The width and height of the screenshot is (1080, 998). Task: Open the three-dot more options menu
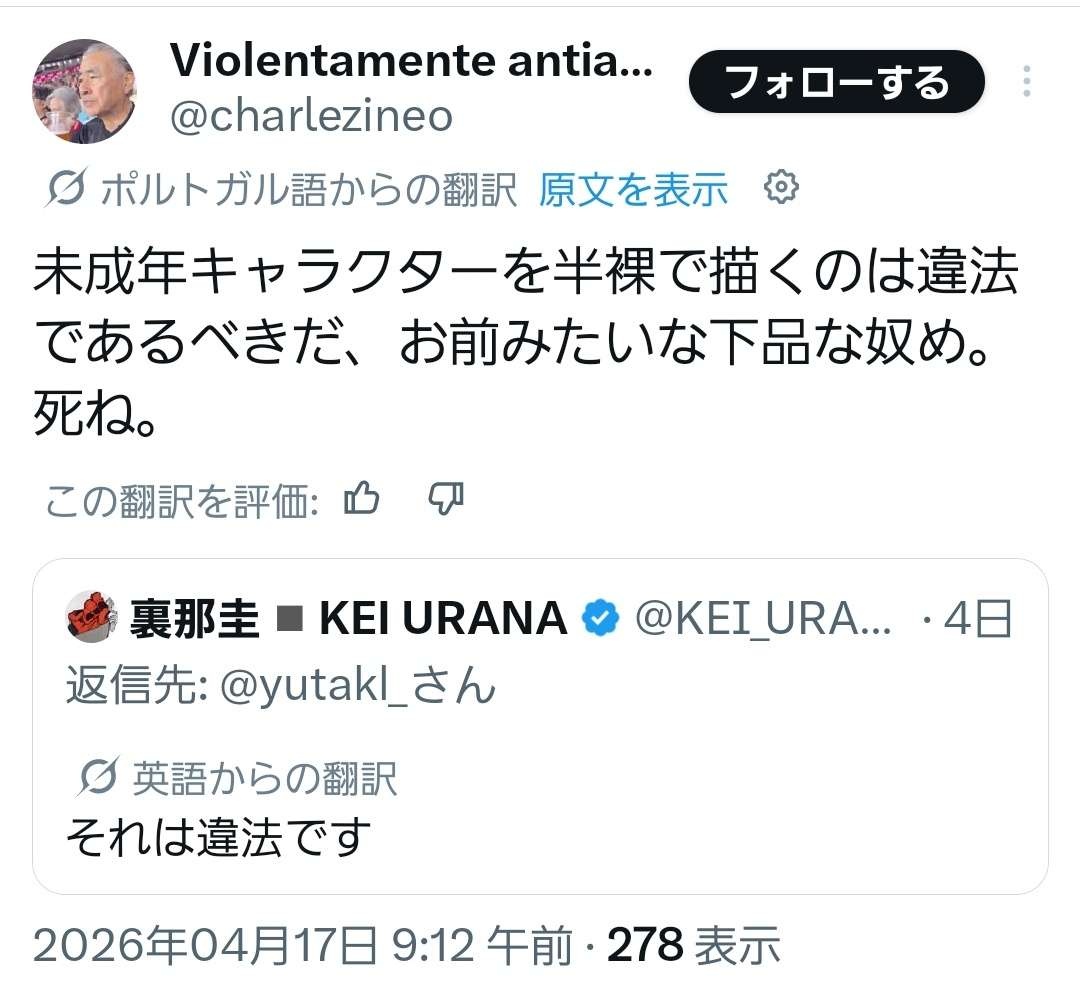click(1026, 81)
